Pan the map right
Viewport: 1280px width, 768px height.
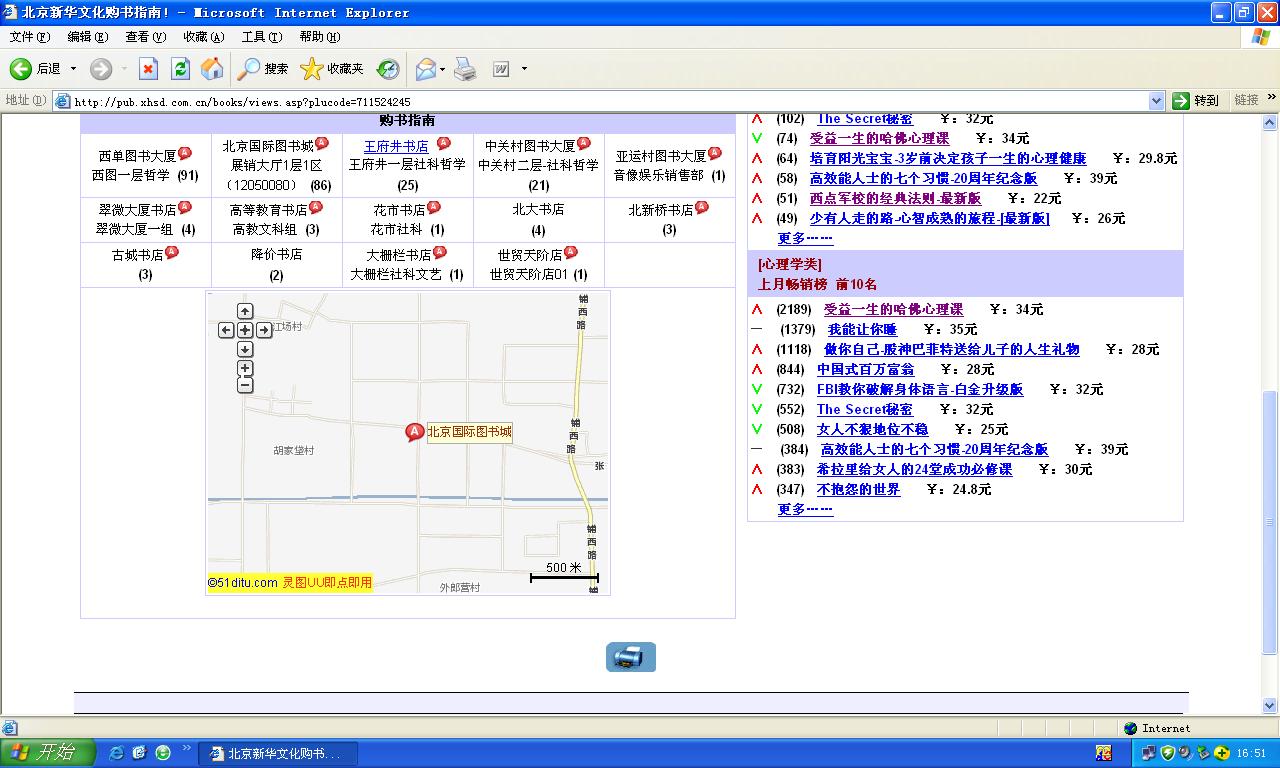pos(264,330)
